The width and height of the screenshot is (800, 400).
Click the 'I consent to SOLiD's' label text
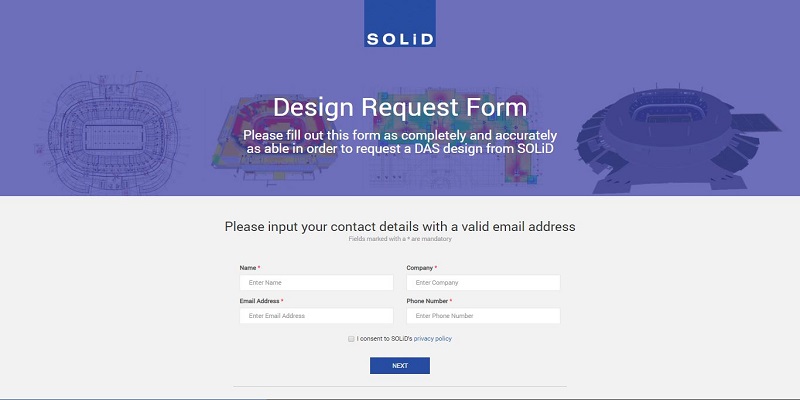[x=384, y=339]
